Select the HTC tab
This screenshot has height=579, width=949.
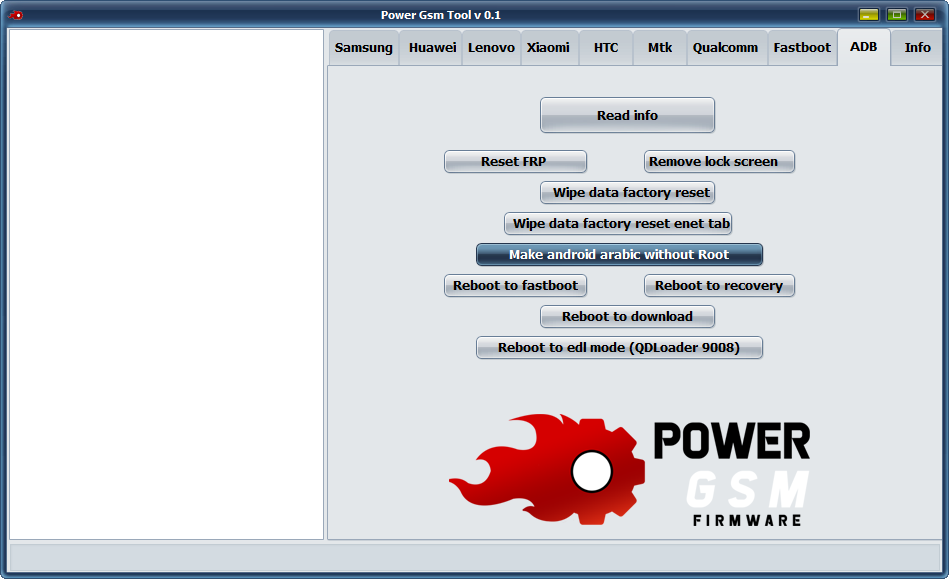[605, 47]
